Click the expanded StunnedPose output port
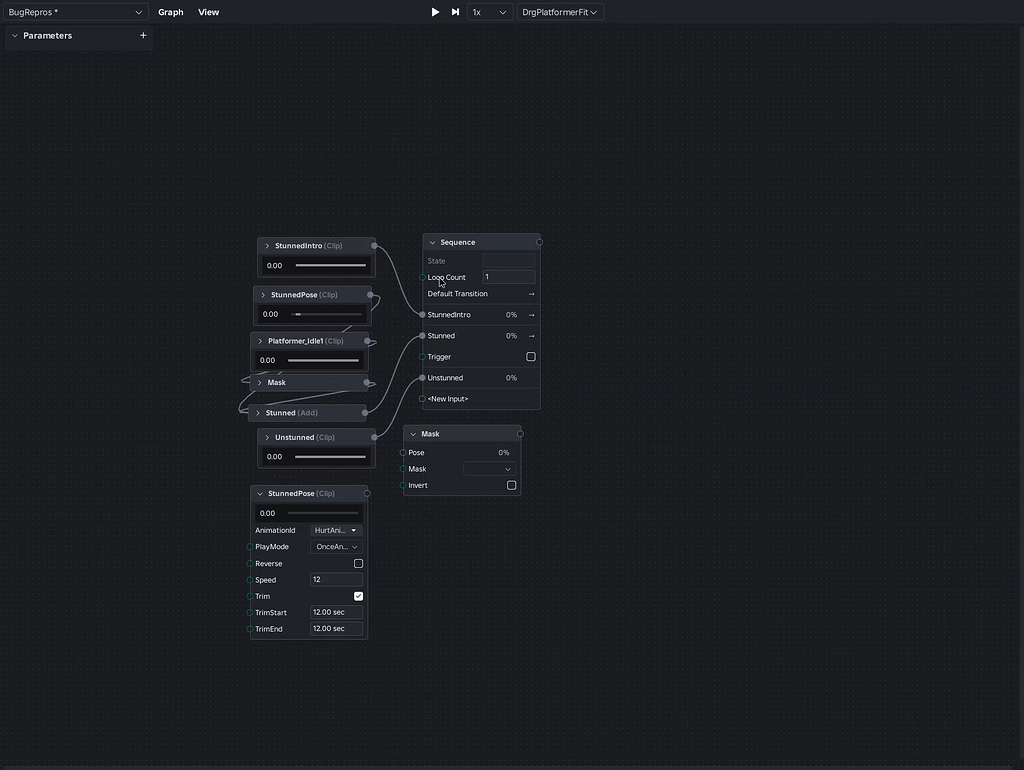Viewport: 1024px width, 770px height. click(x=367, y=494)
